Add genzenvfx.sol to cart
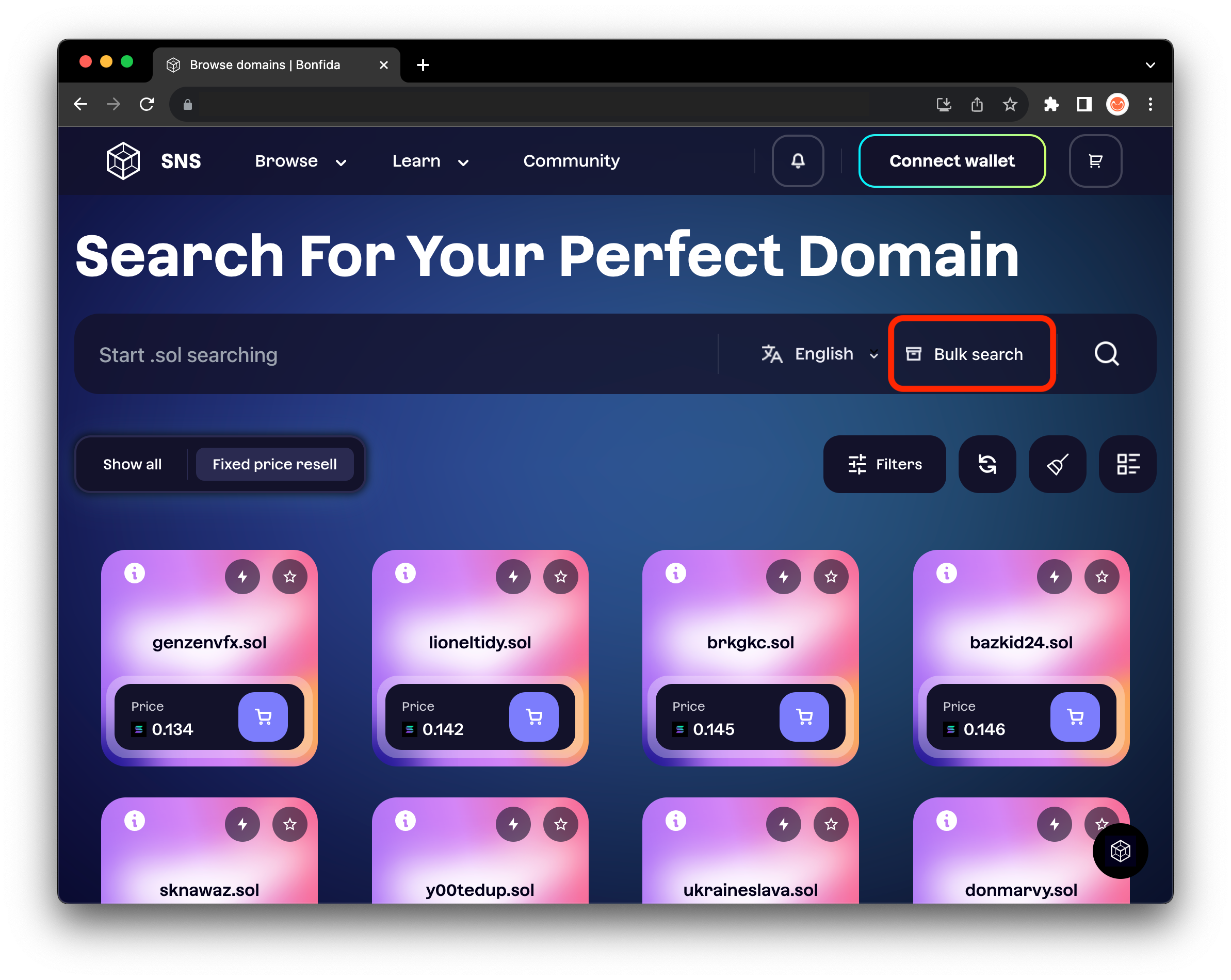The image size is (1231, 980). pos(263,716)
